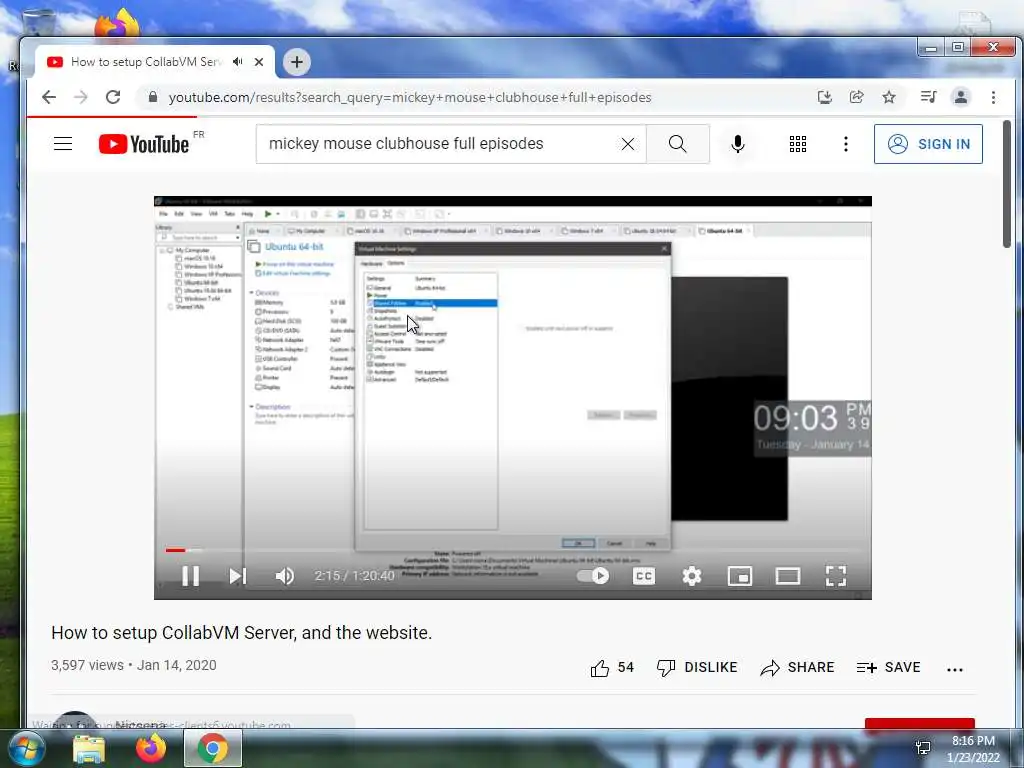This screenshot has height=768, width=1024.
Task: Click the address bar URL
Action: click(409, 97)
